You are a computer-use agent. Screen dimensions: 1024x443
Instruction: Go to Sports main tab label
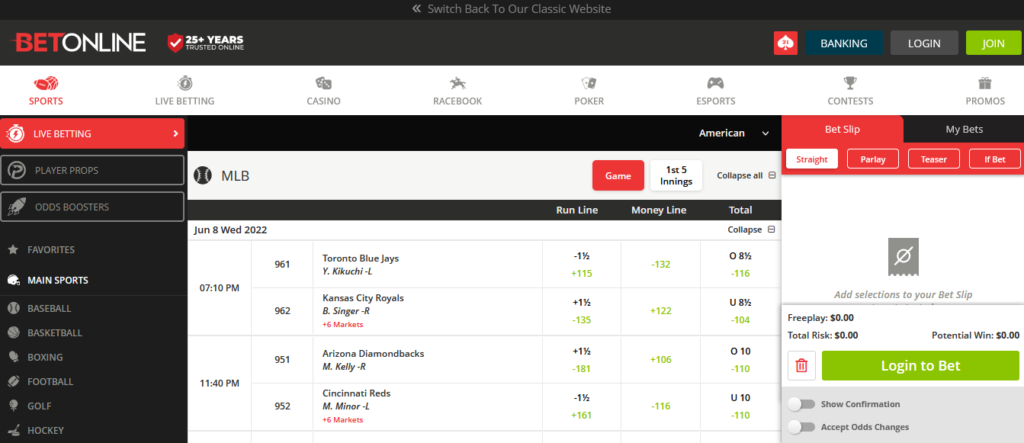coord(46,101)
